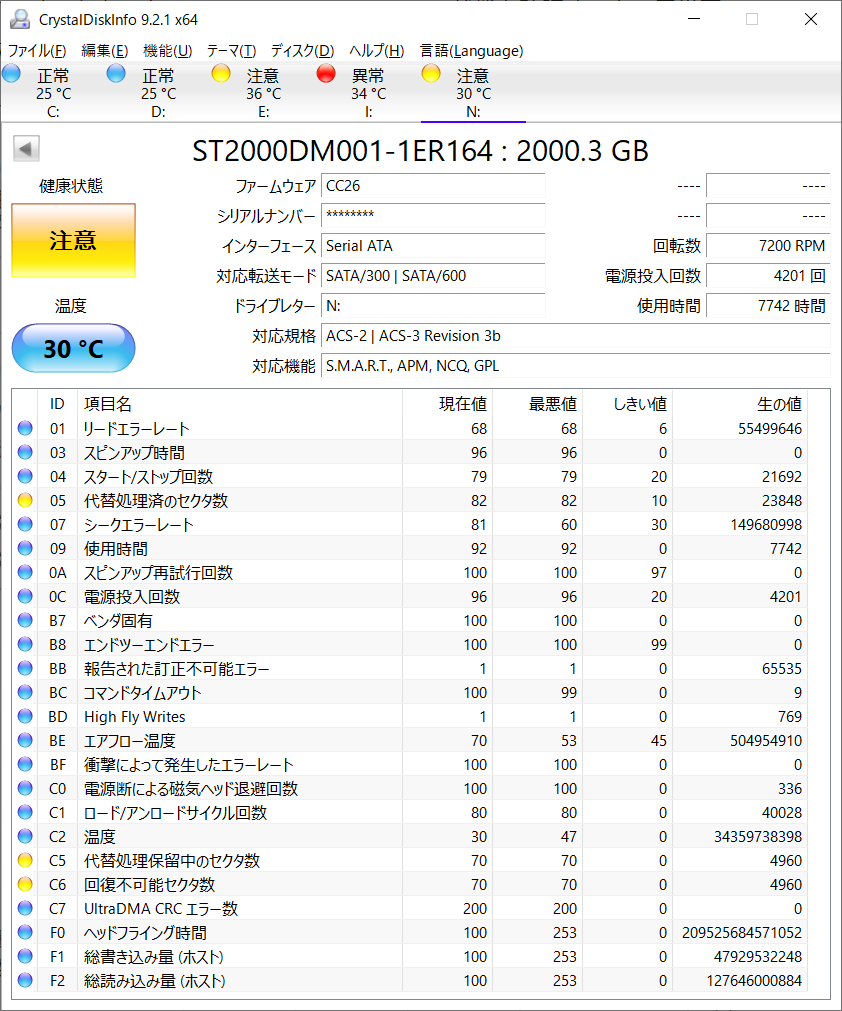The height and width of the screenshot is (1011, 842).
Task: Click the blue status orb for attribute 01
Action: click(x=25, y=429)
